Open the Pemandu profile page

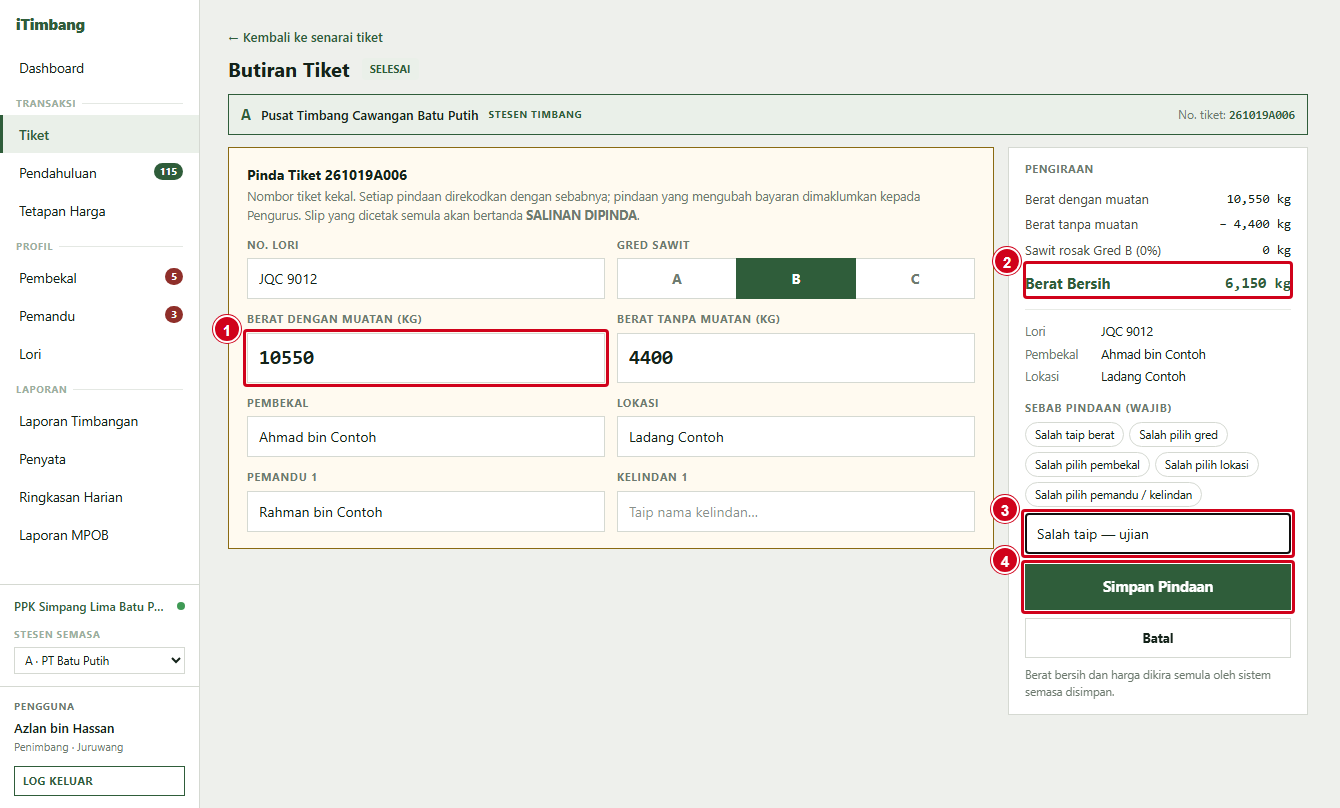(99, 316)
